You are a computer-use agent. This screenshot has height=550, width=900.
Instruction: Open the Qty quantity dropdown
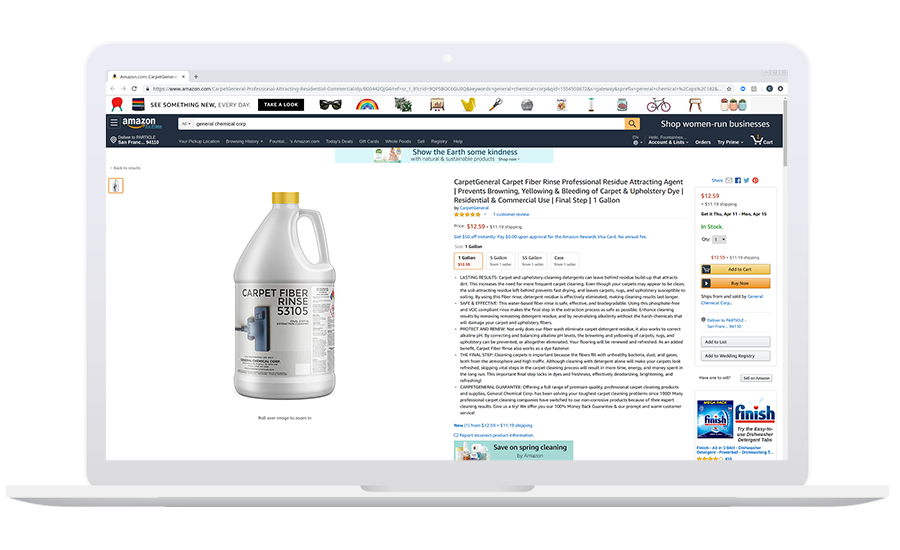coord(719,239)
